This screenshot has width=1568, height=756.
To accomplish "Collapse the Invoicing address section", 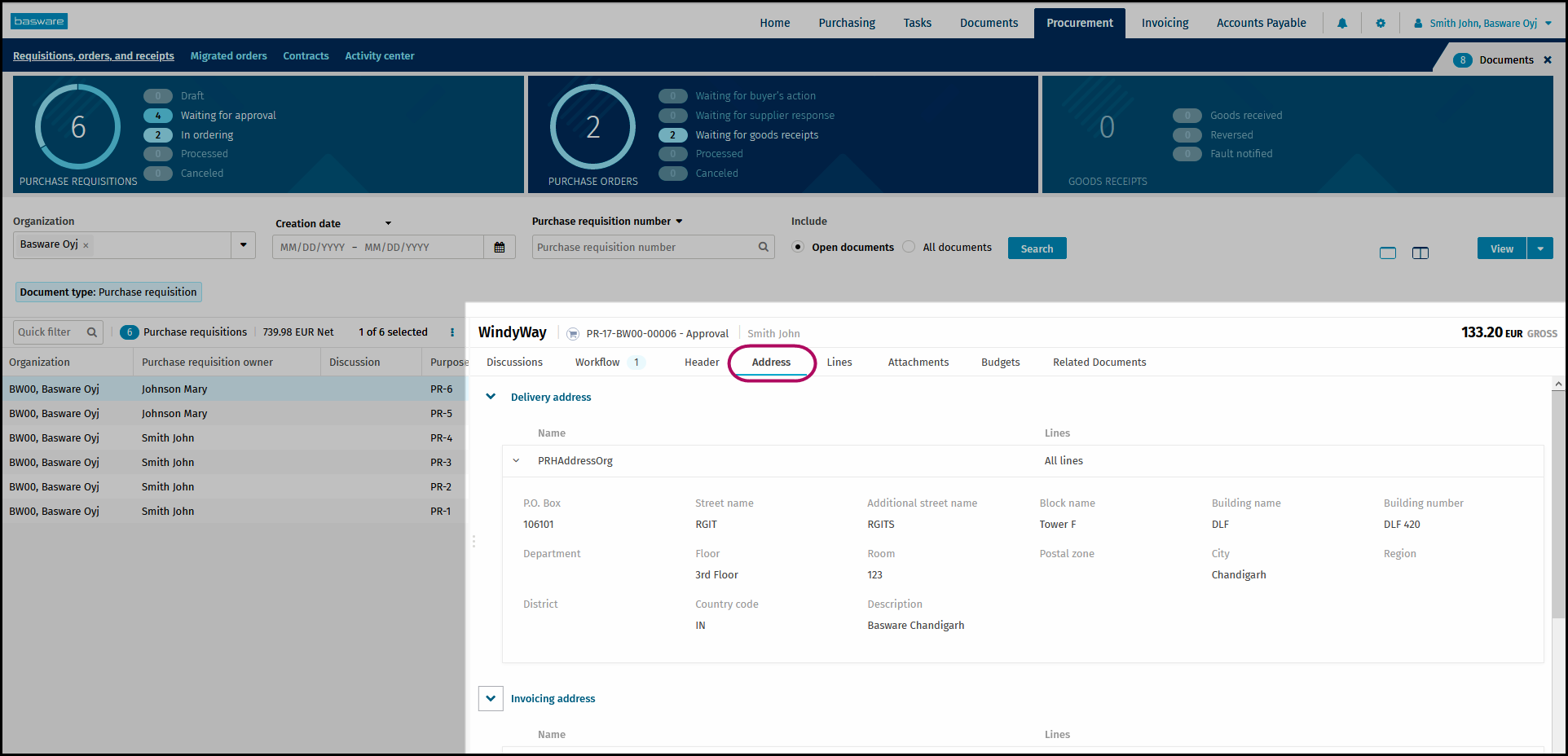I will (491, 698).
